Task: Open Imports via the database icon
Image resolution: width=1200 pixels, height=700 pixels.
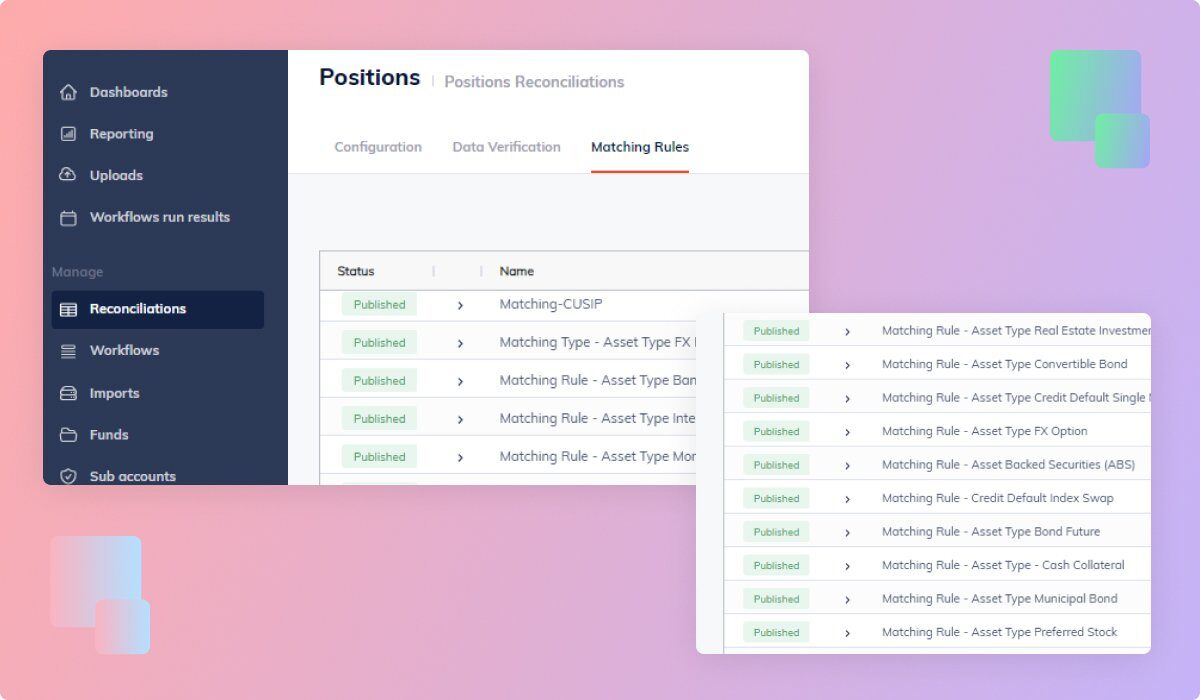Action: [67, 393]
